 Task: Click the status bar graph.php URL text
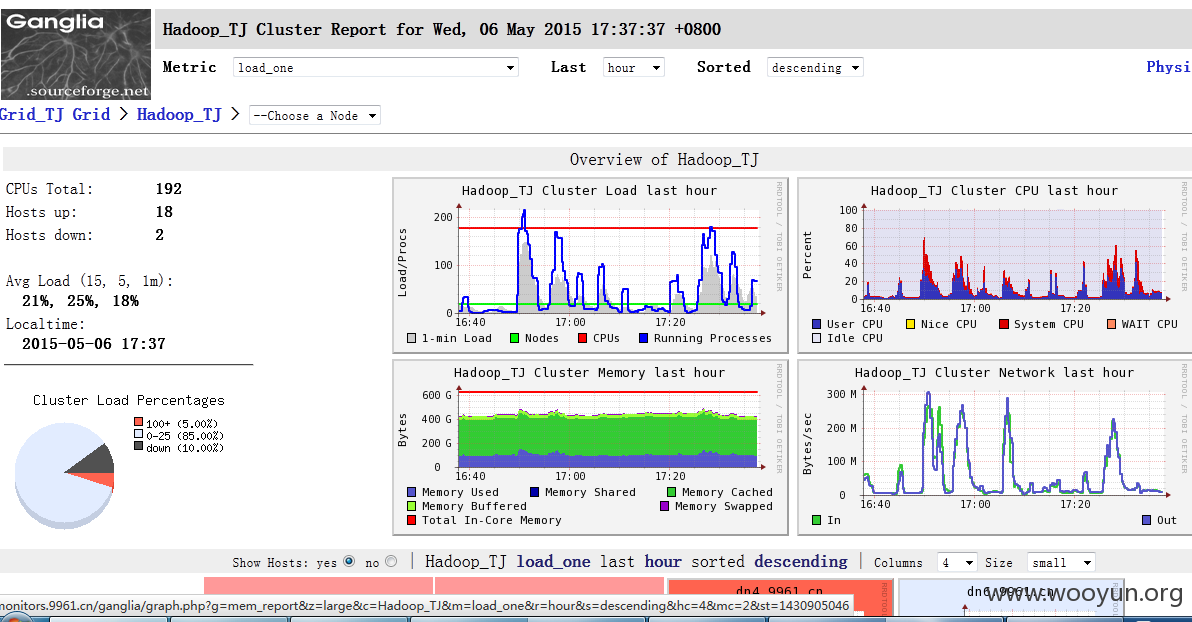pos(424,606)
